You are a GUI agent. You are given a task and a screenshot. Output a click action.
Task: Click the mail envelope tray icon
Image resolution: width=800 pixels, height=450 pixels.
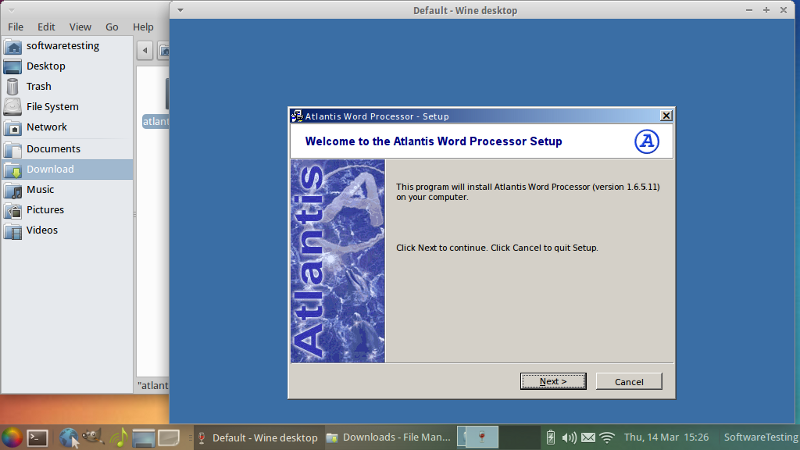(588, 438)
